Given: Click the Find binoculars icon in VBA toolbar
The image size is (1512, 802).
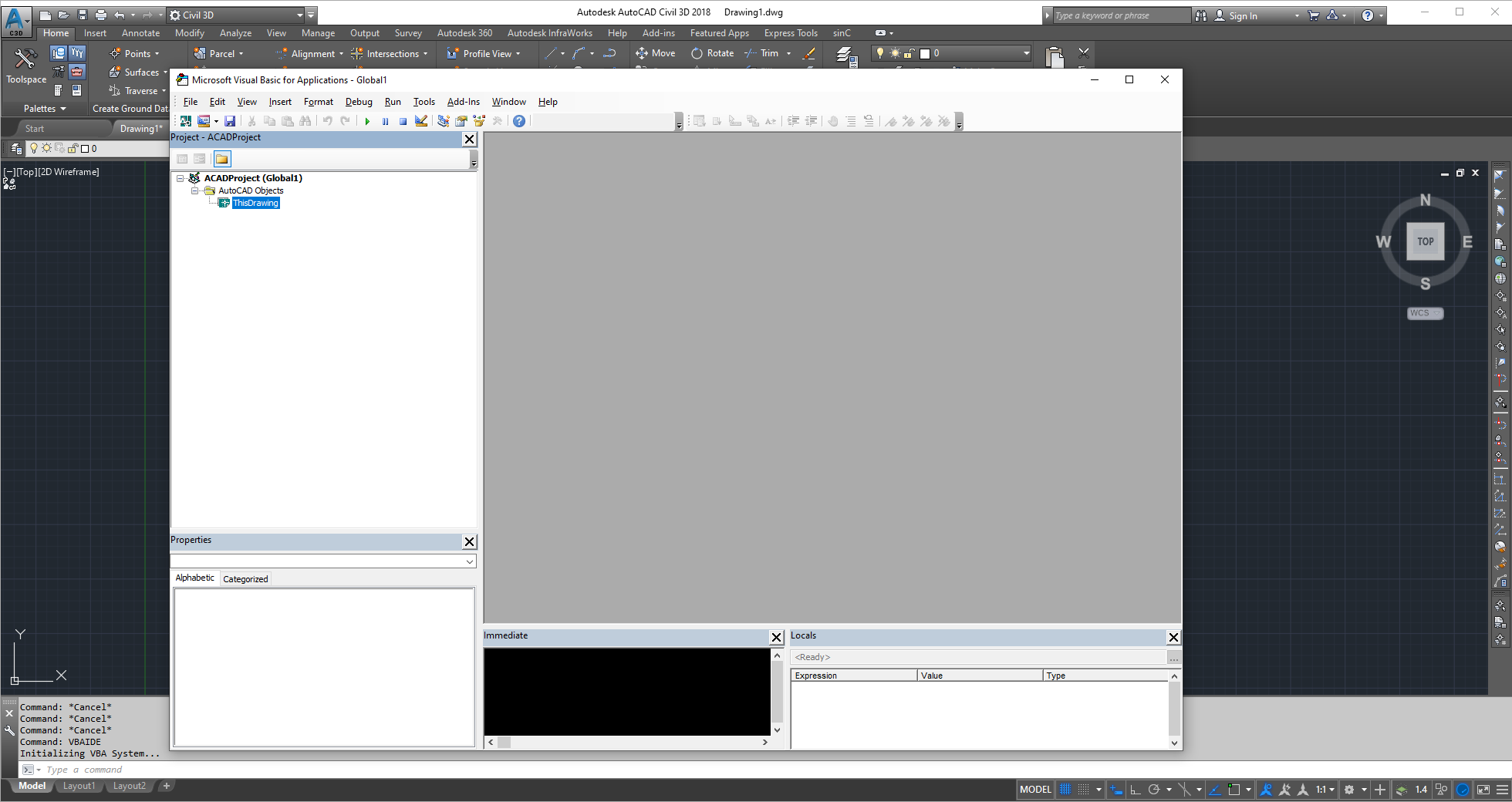Looking at the screenshot, I should click(x=305, y=121).
